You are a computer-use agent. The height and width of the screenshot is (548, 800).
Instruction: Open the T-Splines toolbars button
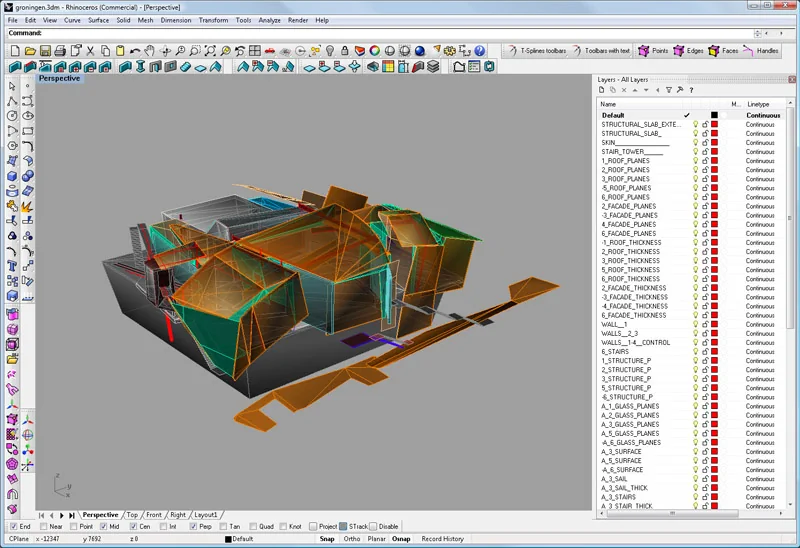[x=536, y=50]
